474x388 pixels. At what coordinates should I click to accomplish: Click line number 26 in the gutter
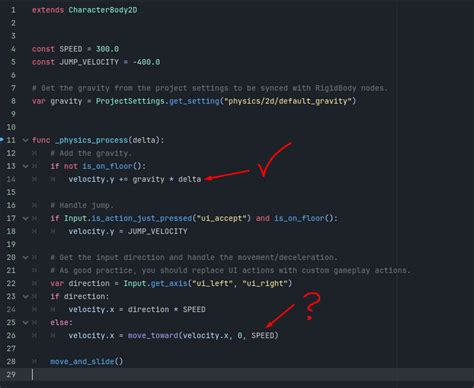tap(11, 336)
